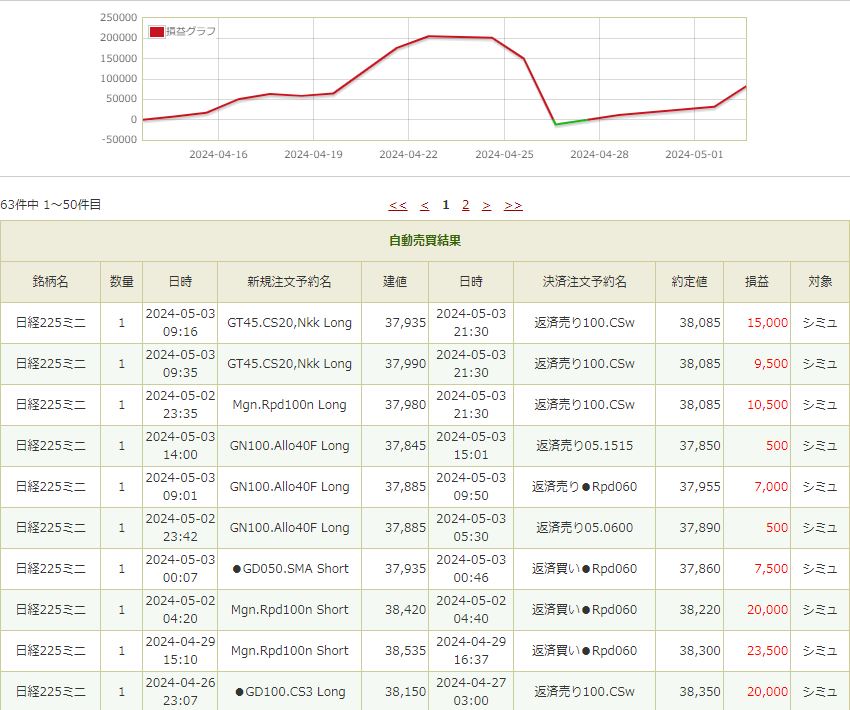850x710 pixels.
Task: Go to first page link <<
Action: point(398,205)
